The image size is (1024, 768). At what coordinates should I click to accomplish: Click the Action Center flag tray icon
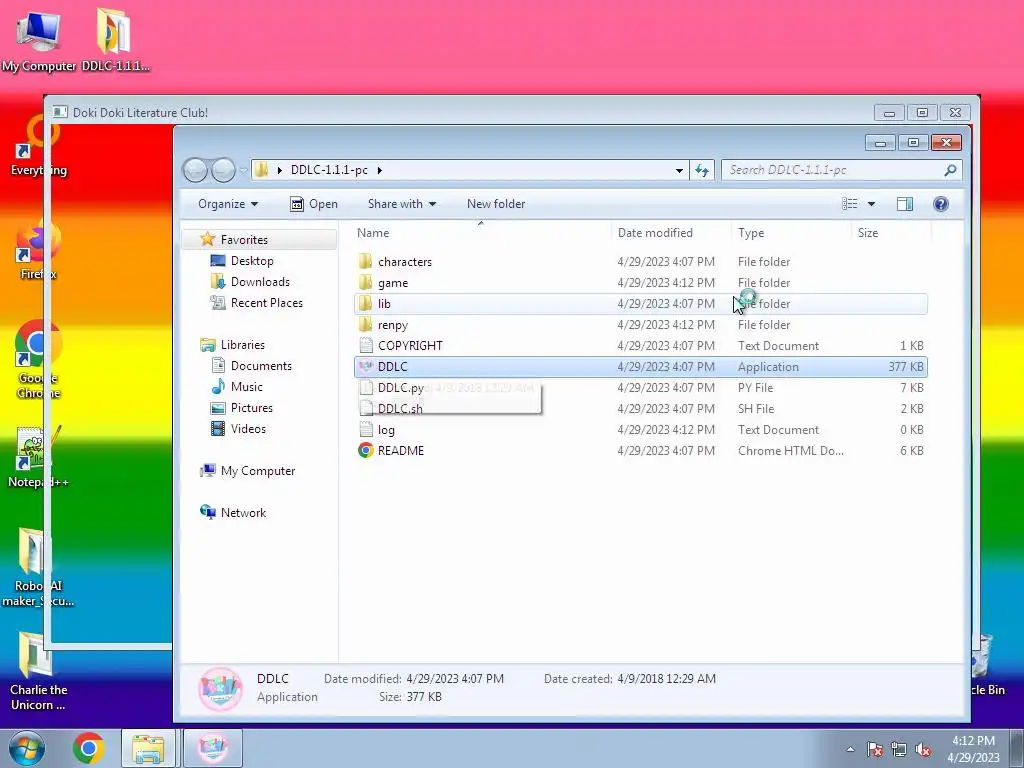(x=874, y=749)
